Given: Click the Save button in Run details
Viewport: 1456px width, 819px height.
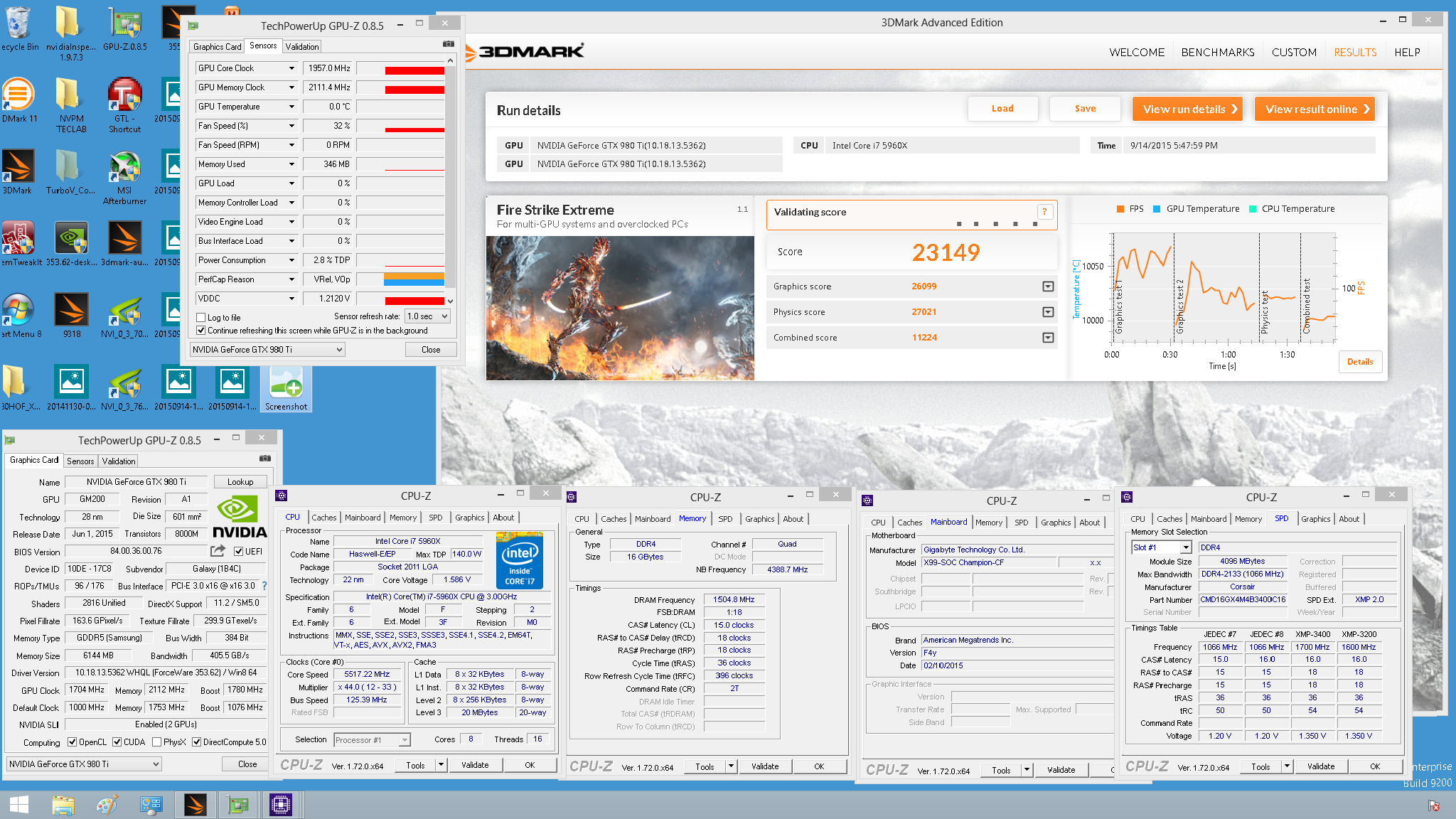Looking at the screenshot, I should click(1085, 109).
